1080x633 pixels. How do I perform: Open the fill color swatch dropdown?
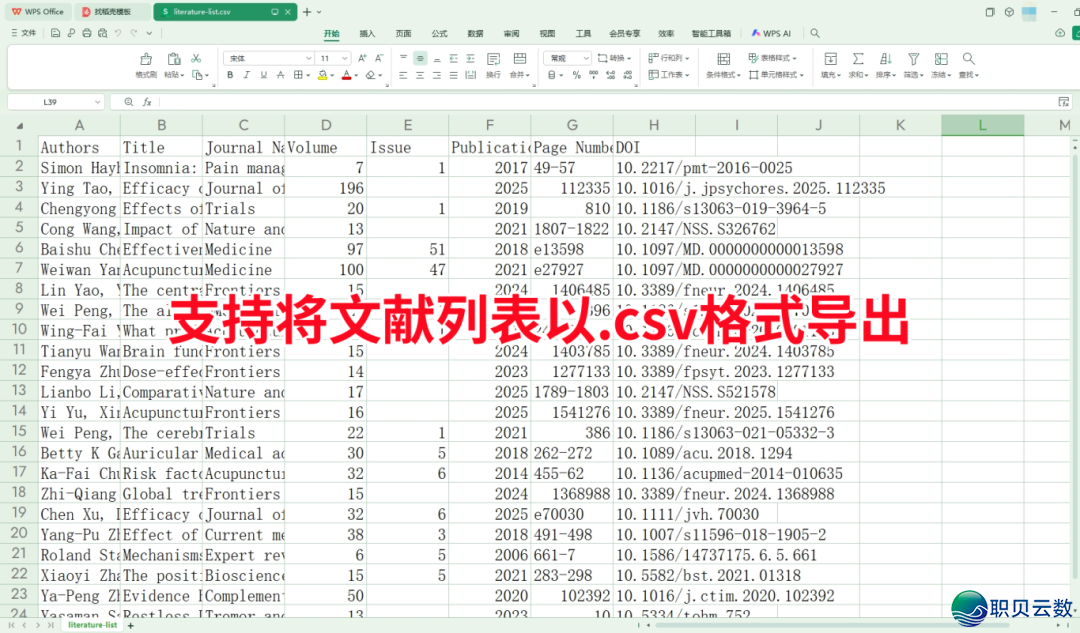tap(323, 74)
